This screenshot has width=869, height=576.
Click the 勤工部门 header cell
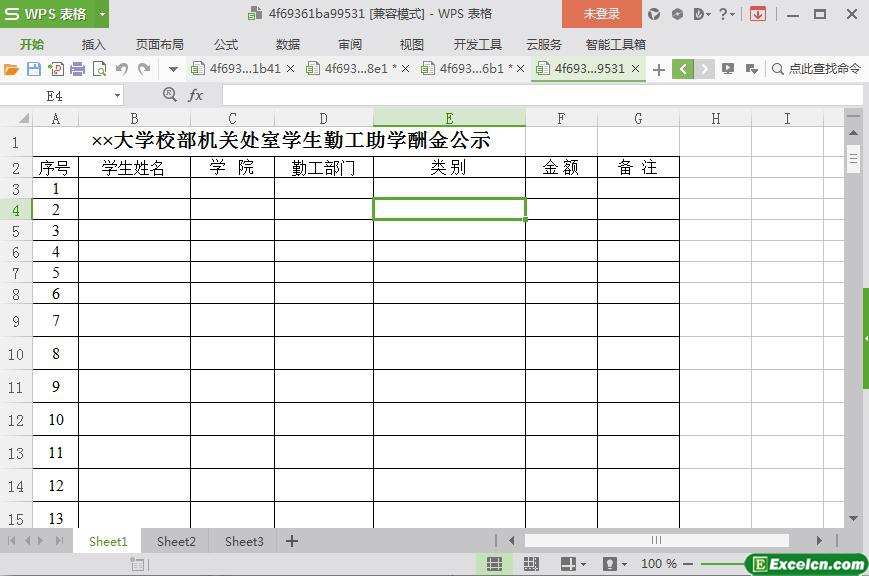pyautogui.click(x=324, y=167)
